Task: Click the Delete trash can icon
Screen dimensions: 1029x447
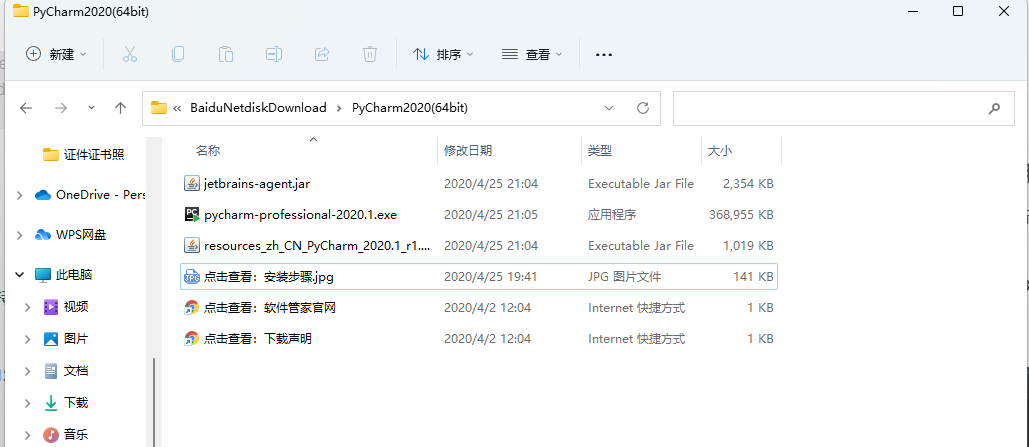Action: pos(370,54)
